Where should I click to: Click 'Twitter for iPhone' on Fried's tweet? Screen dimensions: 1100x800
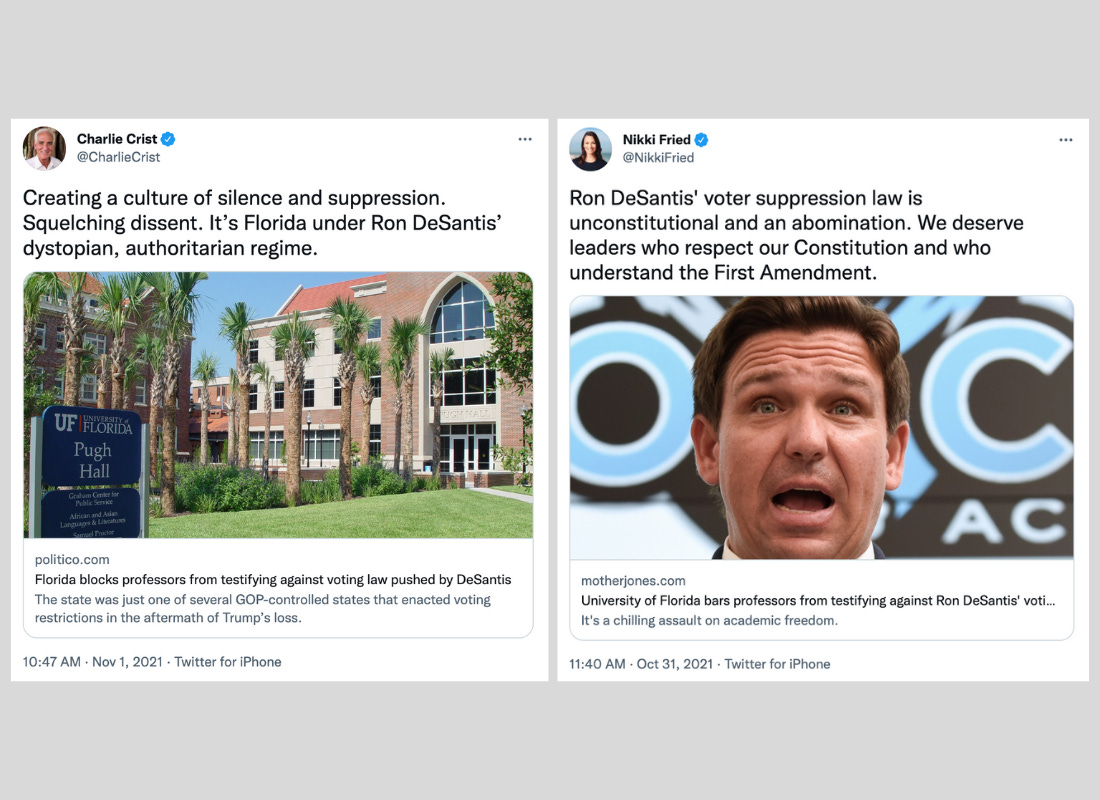point(777,664)
